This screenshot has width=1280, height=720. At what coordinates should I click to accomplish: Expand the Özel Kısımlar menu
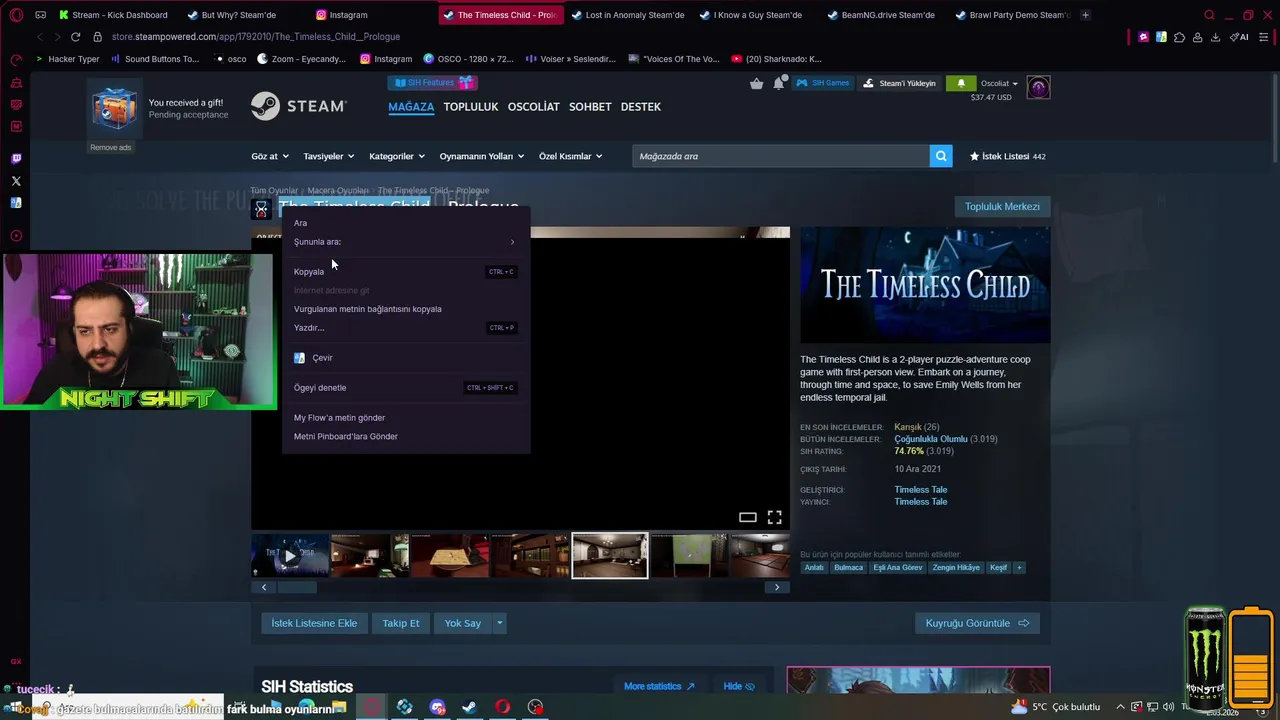[570, 156]
